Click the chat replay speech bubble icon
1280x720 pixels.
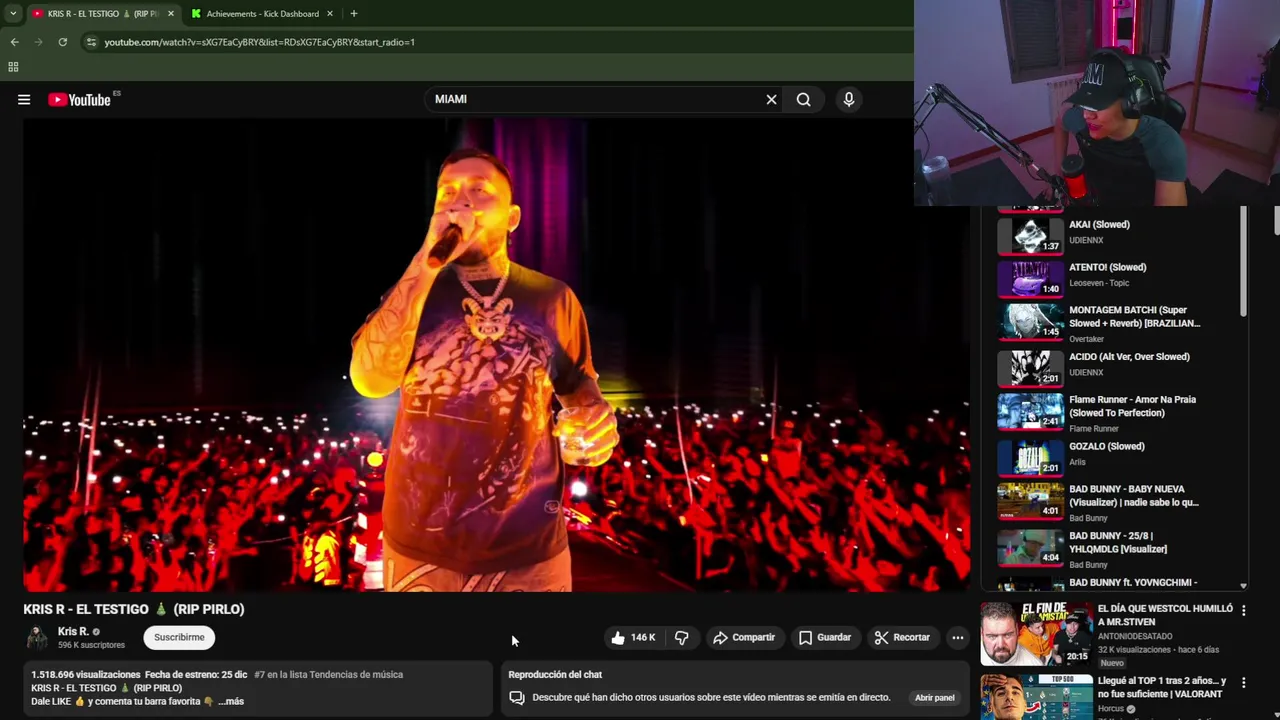pyautogui.click(x=517, y=697)
